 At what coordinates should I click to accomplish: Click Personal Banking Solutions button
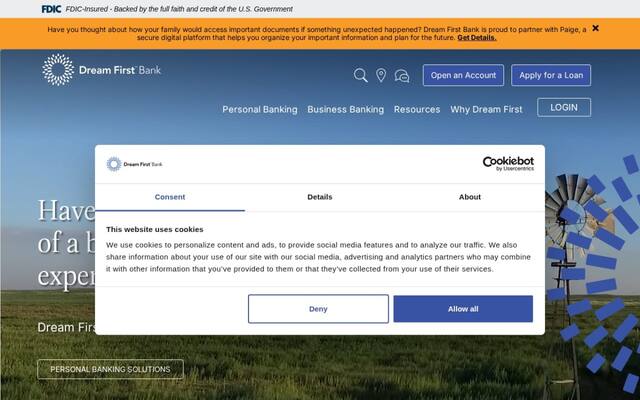tap(111, 369)
